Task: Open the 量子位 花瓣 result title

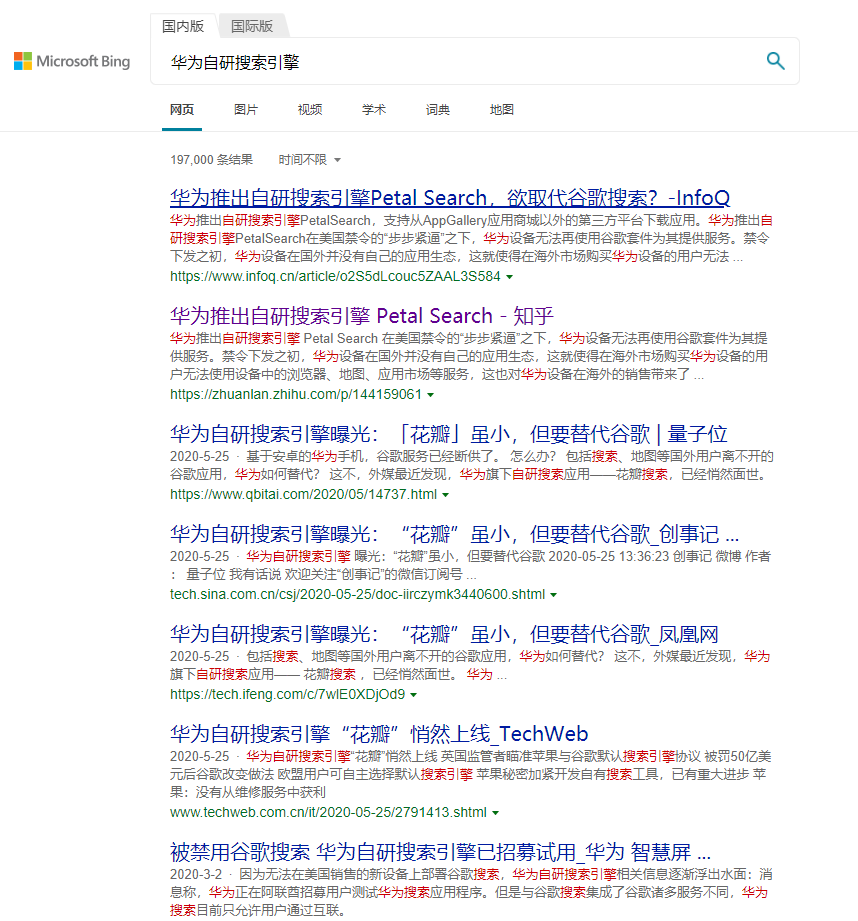Action: [449, 435]
